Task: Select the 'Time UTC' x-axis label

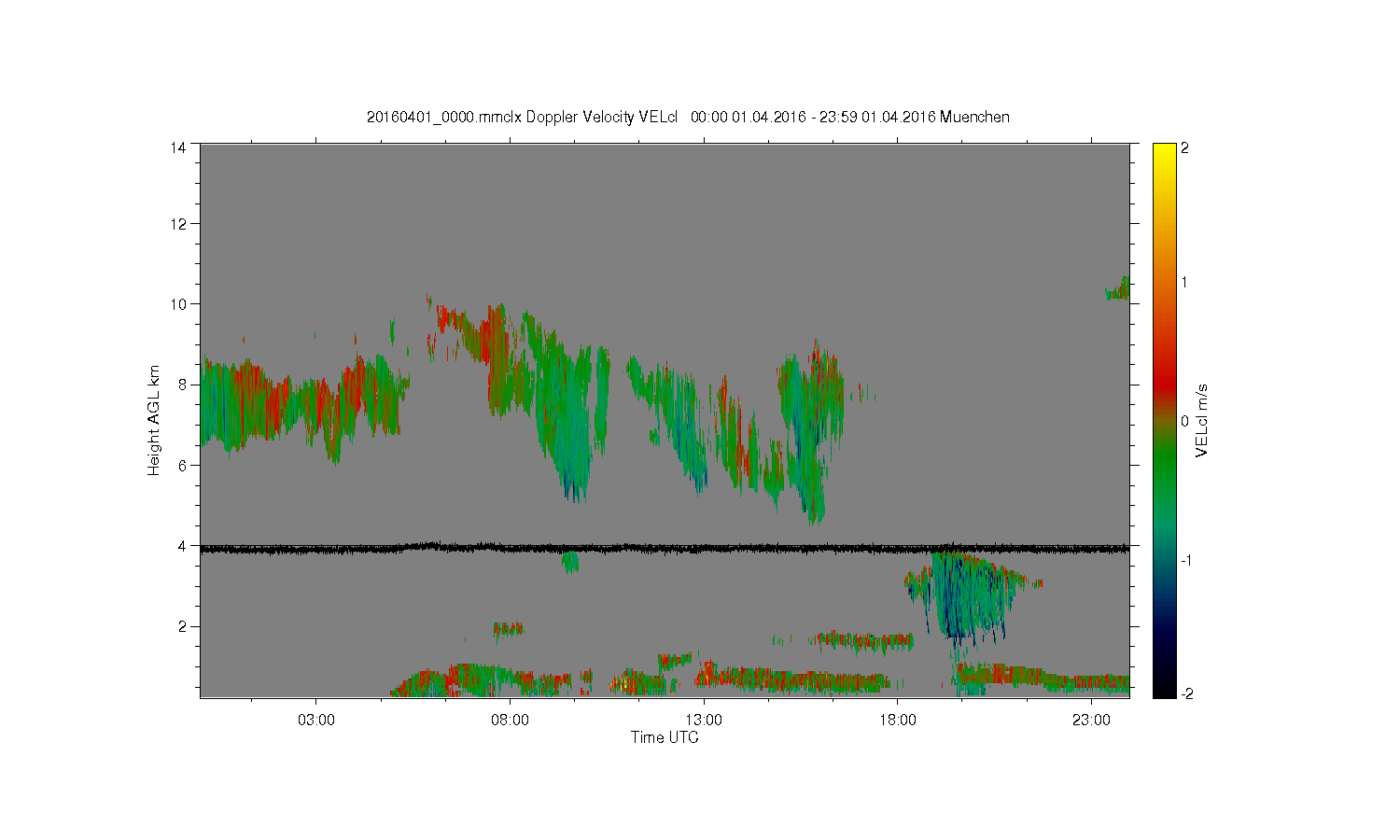Action: [x=664, y=737]
